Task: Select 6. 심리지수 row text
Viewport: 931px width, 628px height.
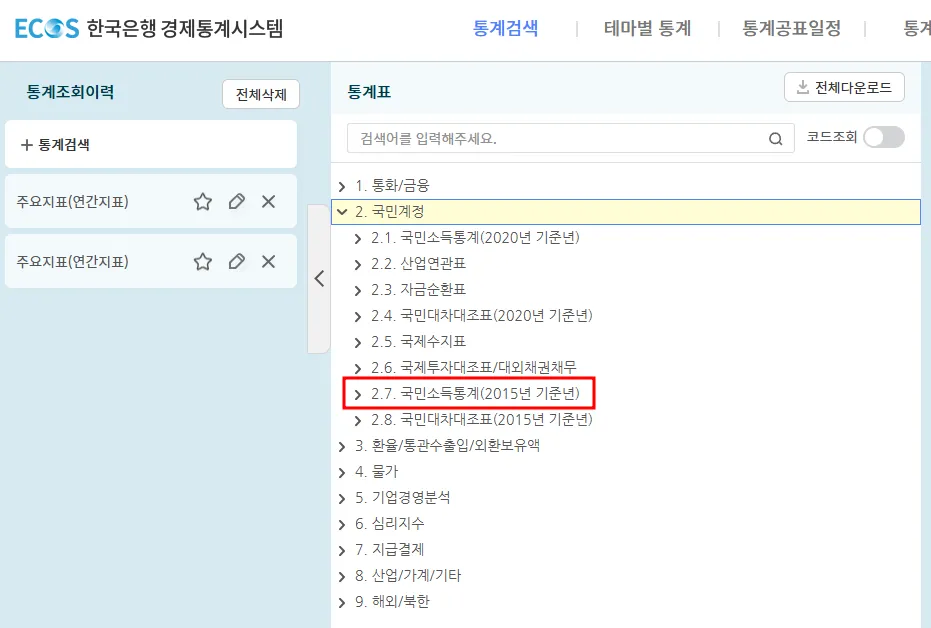Action: pos(390,523)
